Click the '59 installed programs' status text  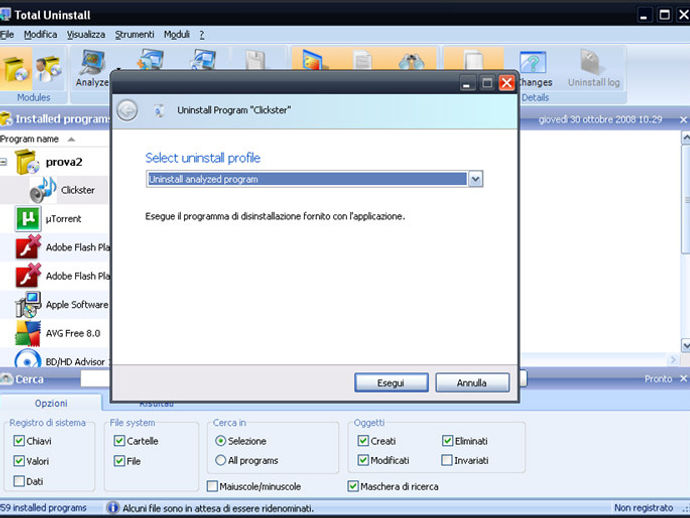pyautogui.click(x=44, y=508)
